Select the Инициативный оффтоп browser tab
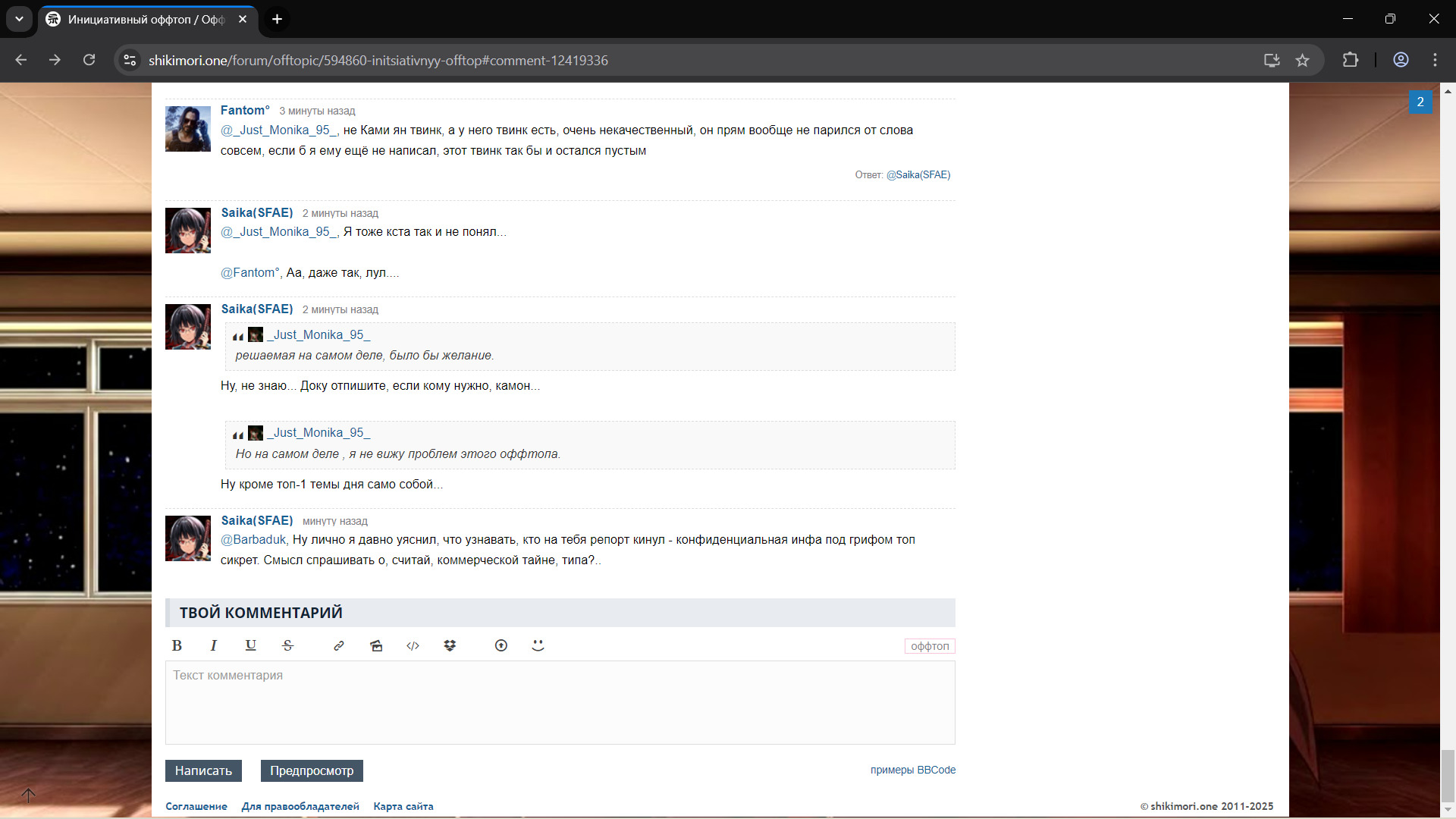The height and width of the screenshot is (819, 1456). (x=146, y=20)
